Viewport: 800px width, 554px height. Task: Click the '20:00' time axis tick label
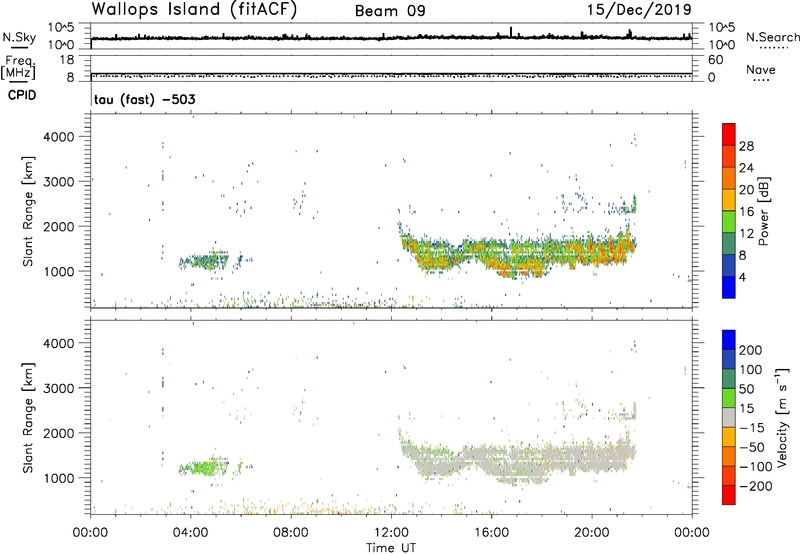coord(592,533)
